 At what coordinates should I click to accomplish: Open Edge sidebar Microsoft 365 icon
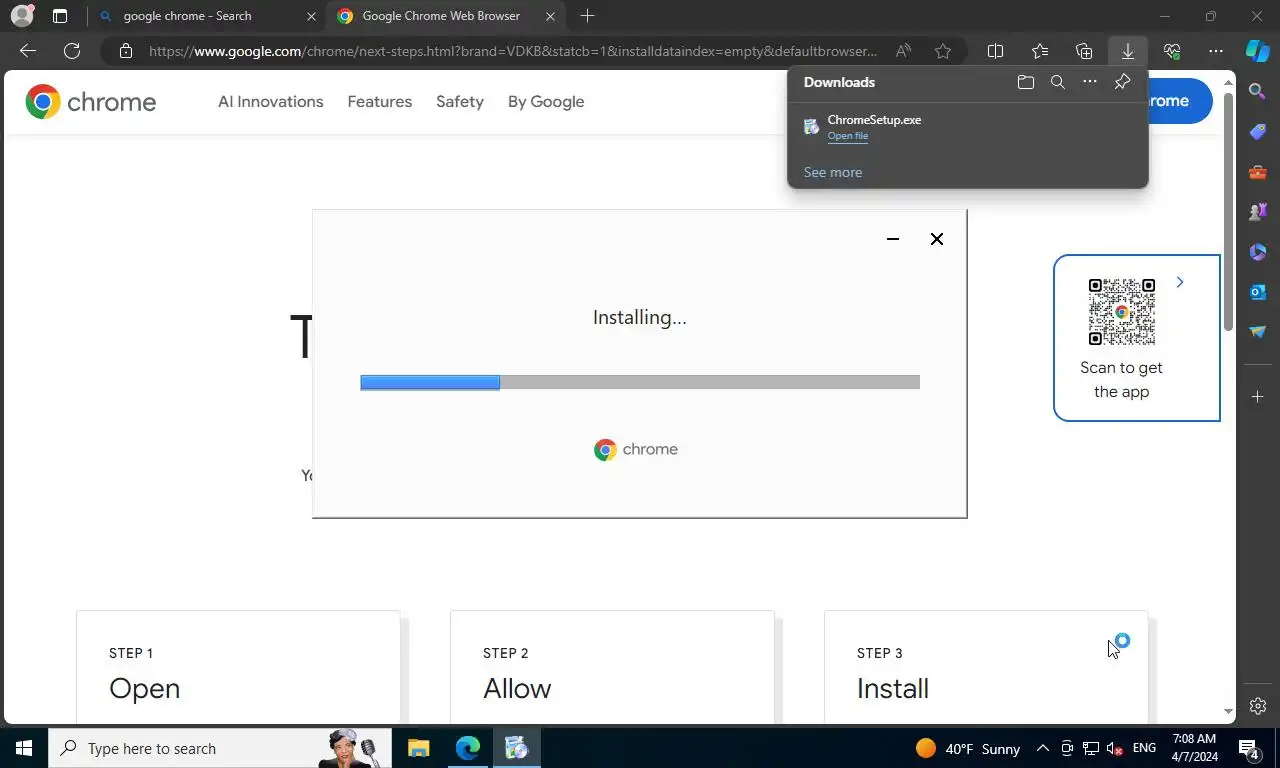point(1257,252)
